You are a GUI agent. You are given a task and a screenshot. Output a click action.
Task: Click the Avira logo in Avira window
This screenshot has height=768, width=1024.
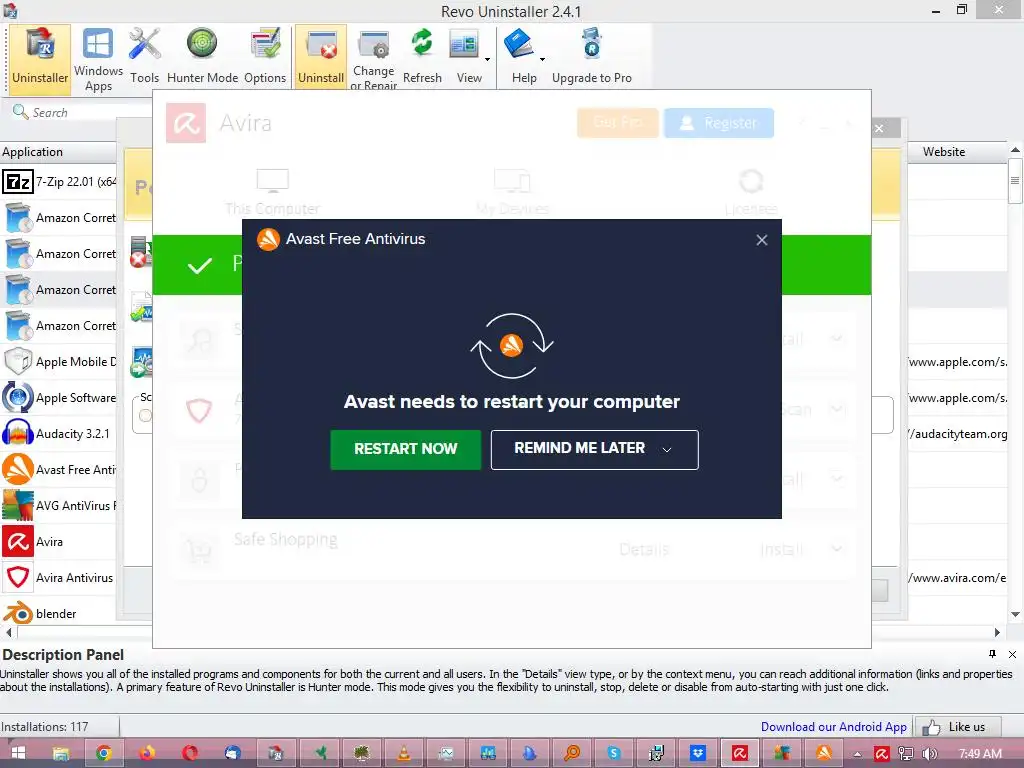tap(185, 123)
